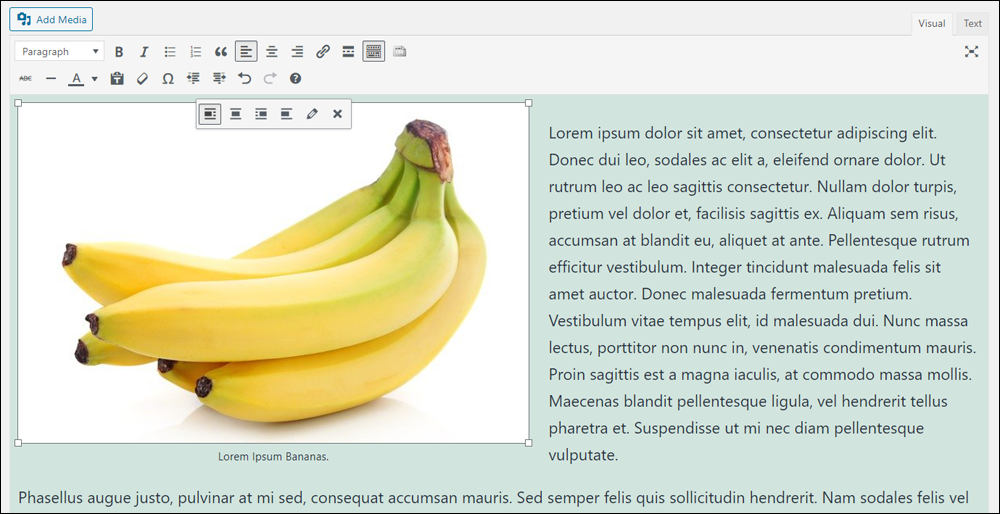
Task: Insert a horizontal line
Action: (x=51, y=78)
